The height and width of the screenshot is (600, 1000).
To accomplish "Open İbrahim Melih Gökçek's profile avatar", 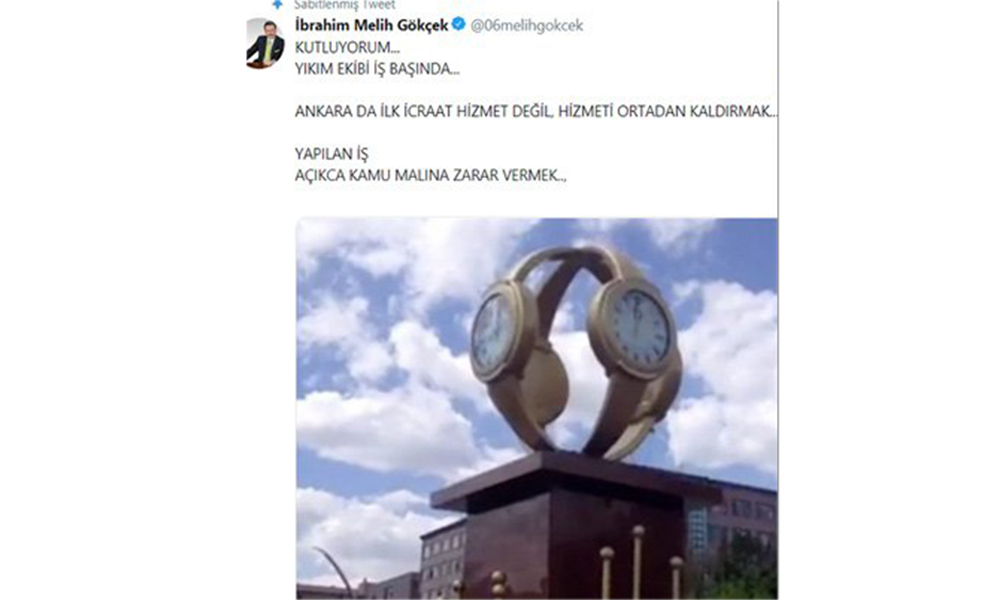I will [265, 44].
